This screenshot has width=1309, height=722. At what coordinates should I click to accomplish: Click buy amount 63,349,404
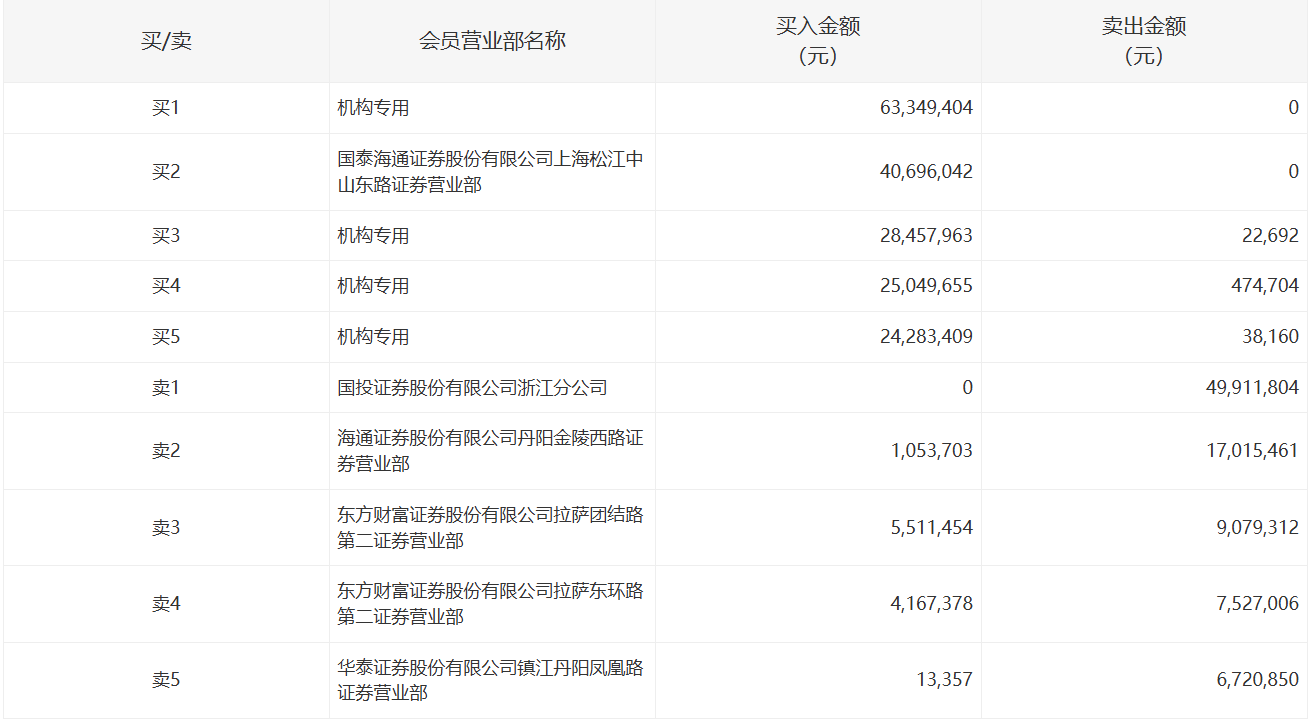click(x=926, y=108)
